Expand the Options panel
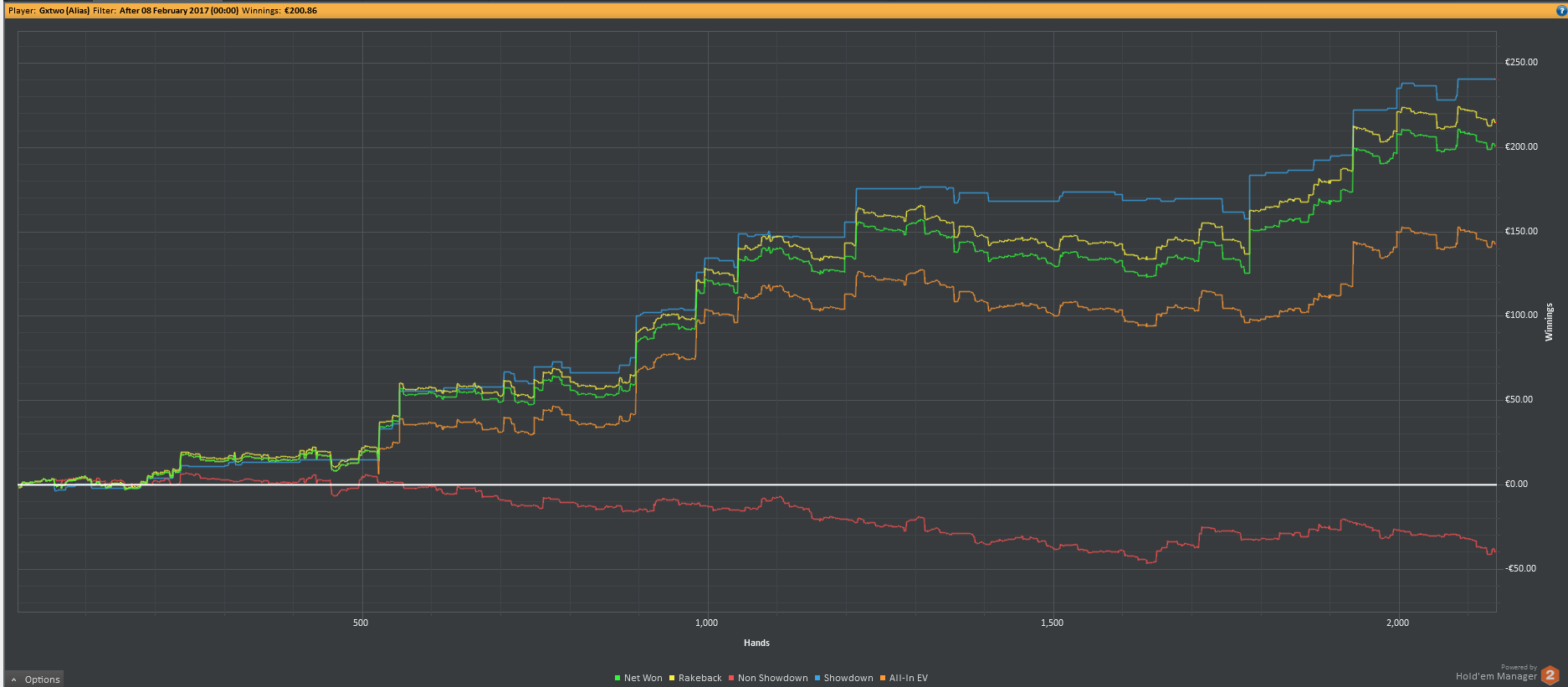1568x687 pixels. click(x=35, y=679)
